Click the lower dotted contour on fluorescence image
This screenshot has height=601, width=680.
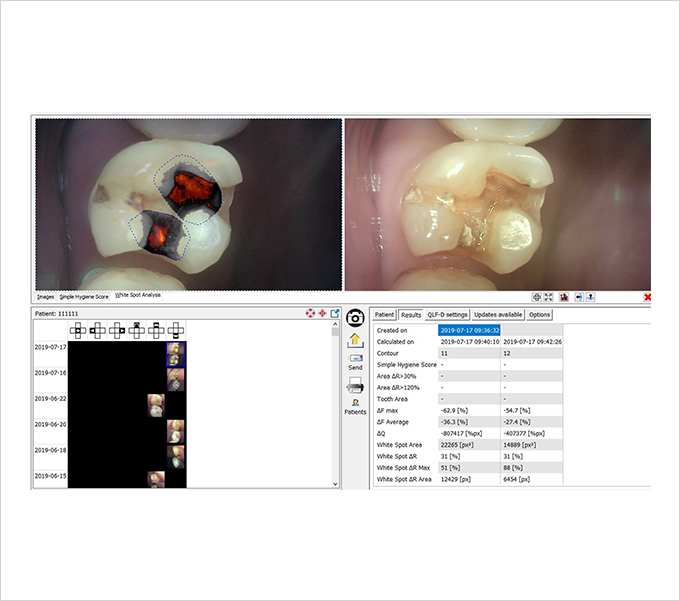pyautogui.click(x=159, y=235)
